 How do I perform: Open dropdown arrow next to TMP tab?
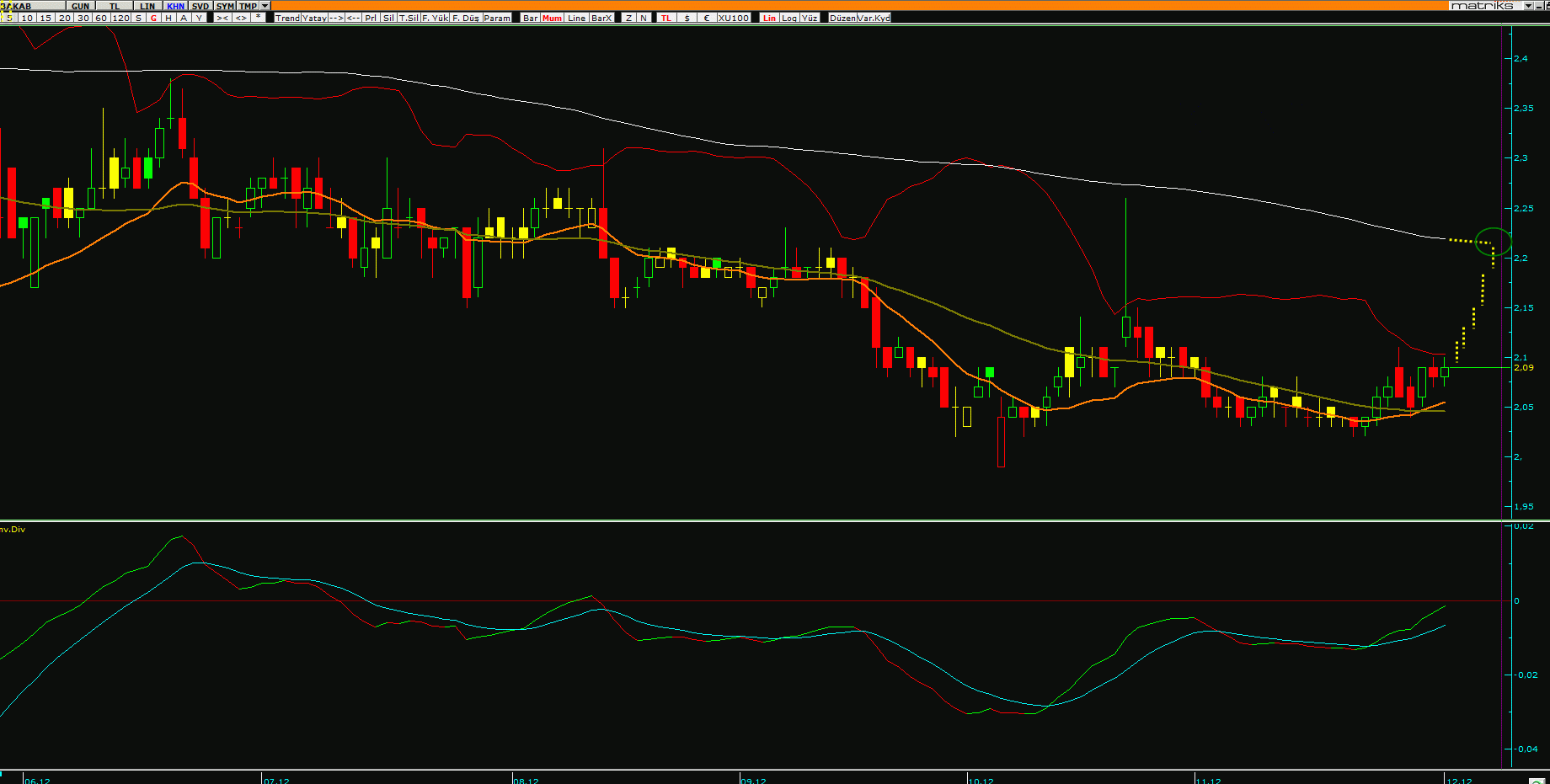pos(265,6)
